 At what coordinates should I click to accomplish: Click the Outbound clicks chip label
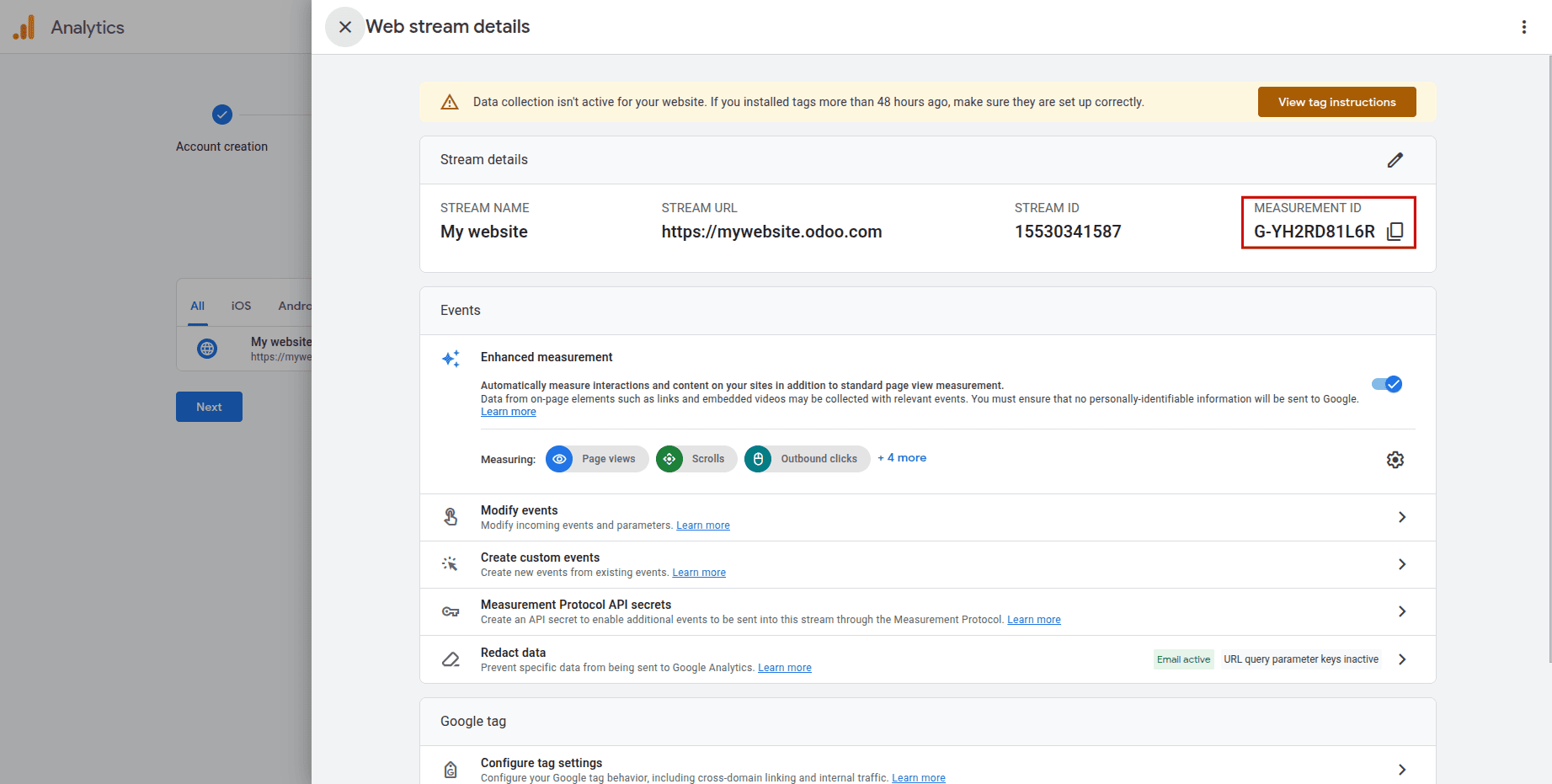(819, 459)
